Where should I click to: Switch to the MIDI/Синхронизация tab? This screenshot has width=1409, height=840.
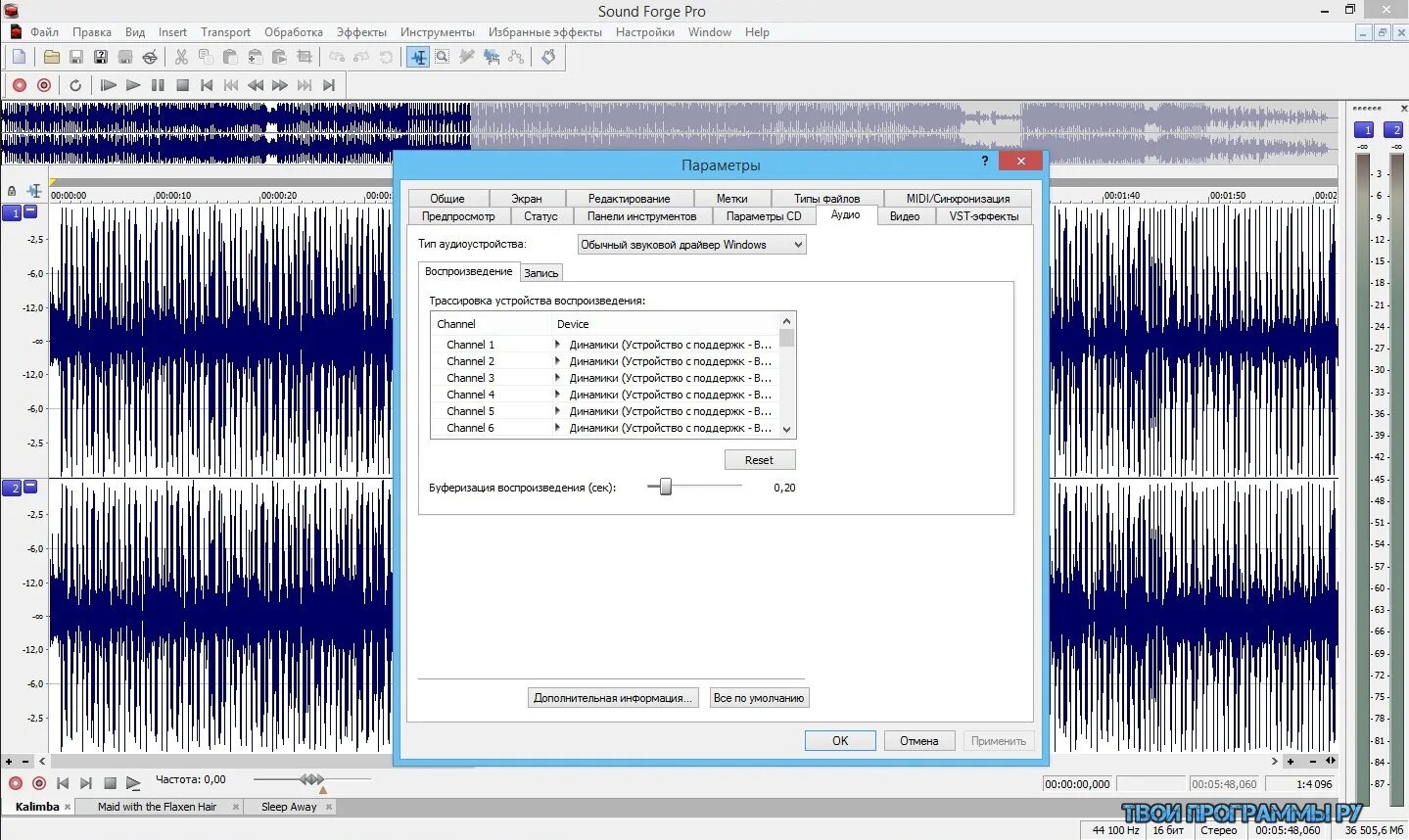pyautogui.click(x=958, y=198)
